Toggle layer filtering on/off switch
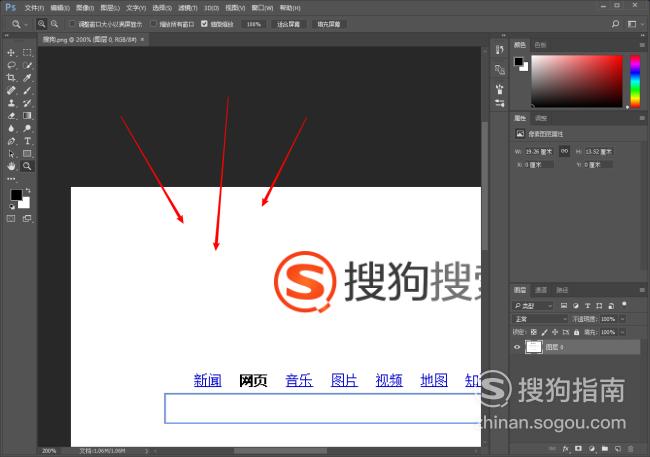This screenshot has height=457, width=650. pyautogui.click(x=624, y=305)
